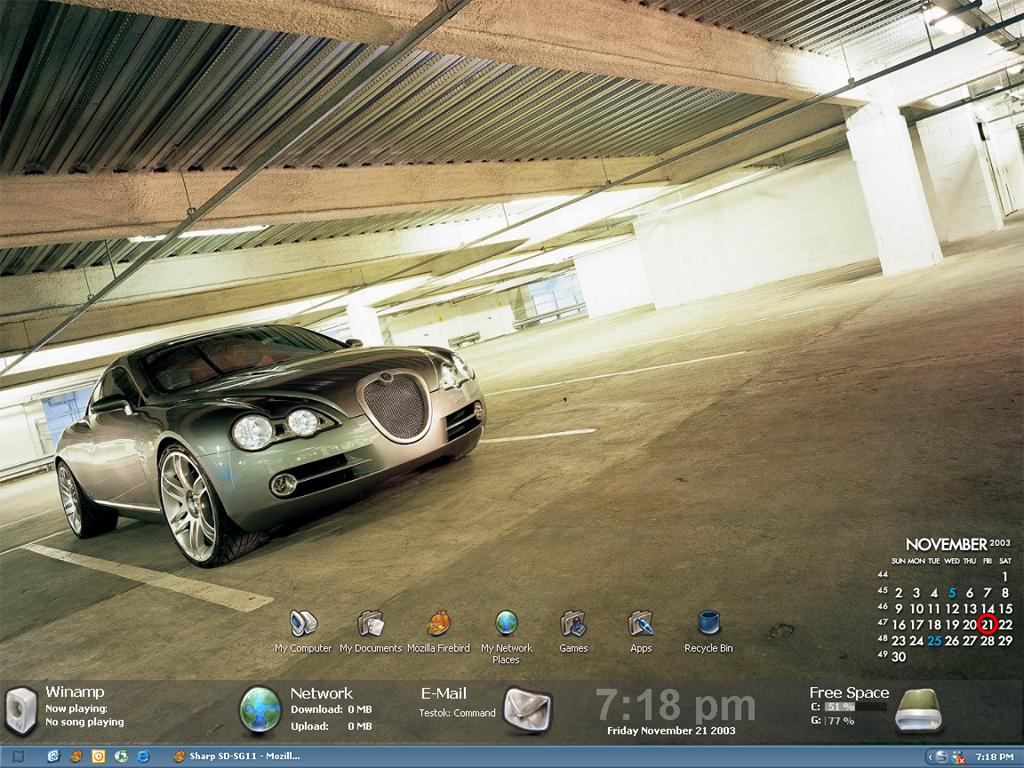1024x768 pixels.
Task: Open the Recycle Bin
Action: (709, 623)
